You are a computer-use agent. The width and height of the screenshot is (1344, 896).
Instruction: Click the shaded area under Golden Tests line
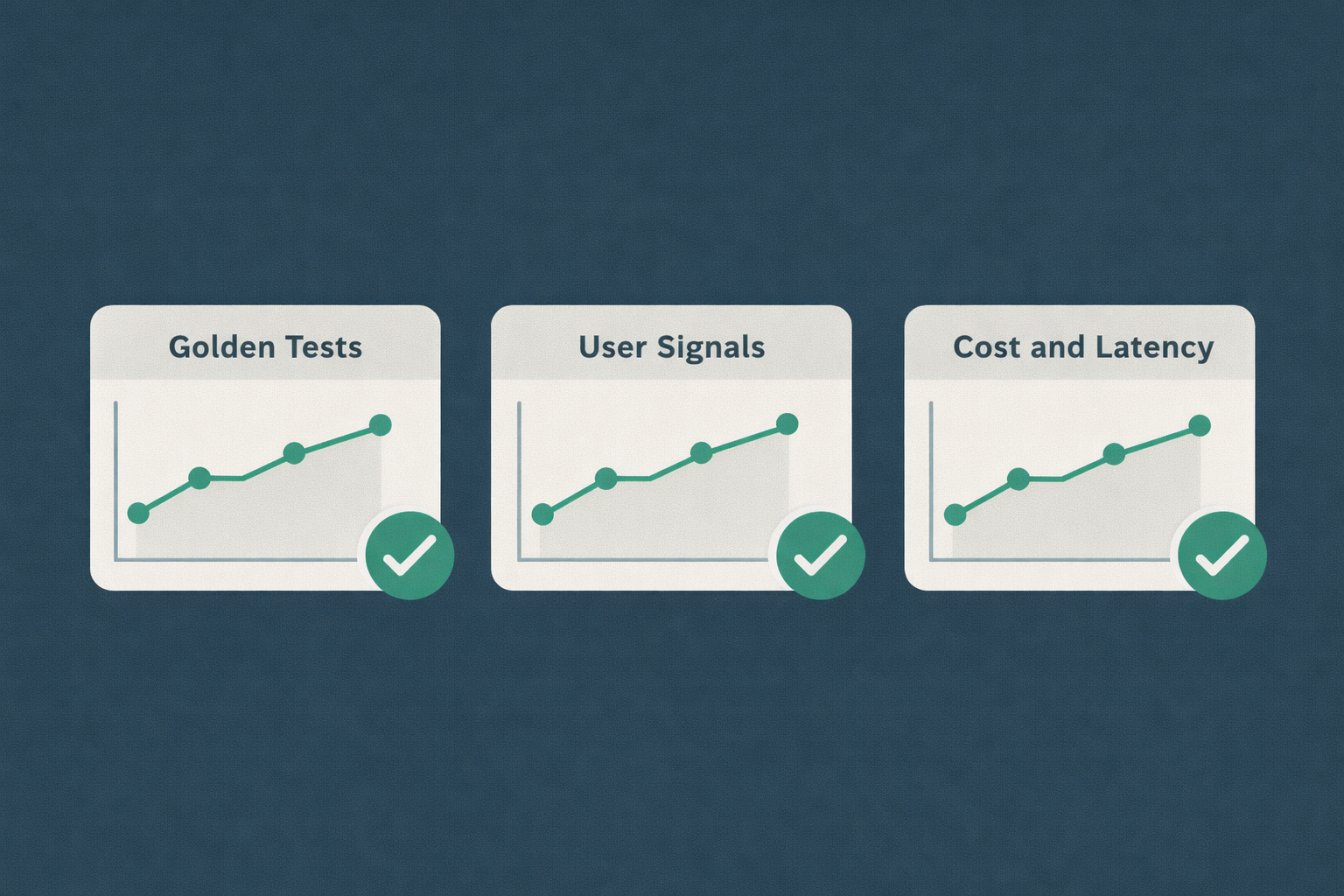tap(262, 521)
